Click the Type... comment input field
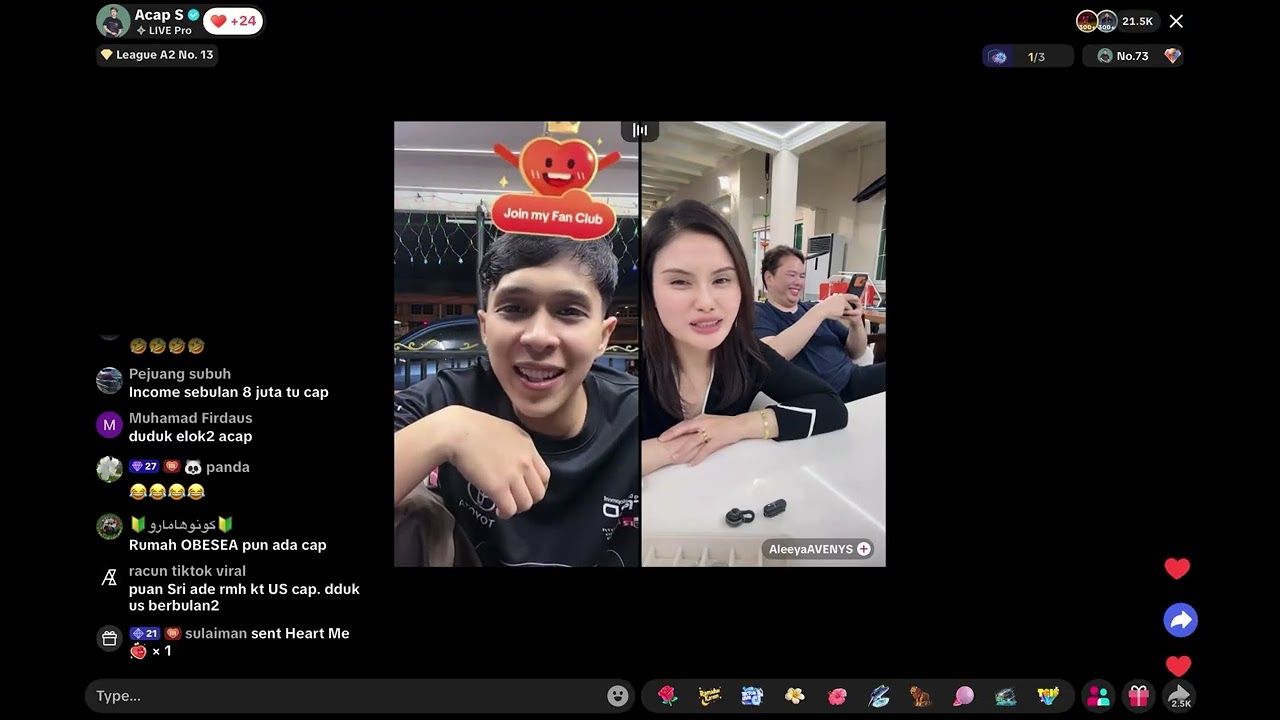The height and width of the screenshot is (720, 1280). (x=350, y=696)
